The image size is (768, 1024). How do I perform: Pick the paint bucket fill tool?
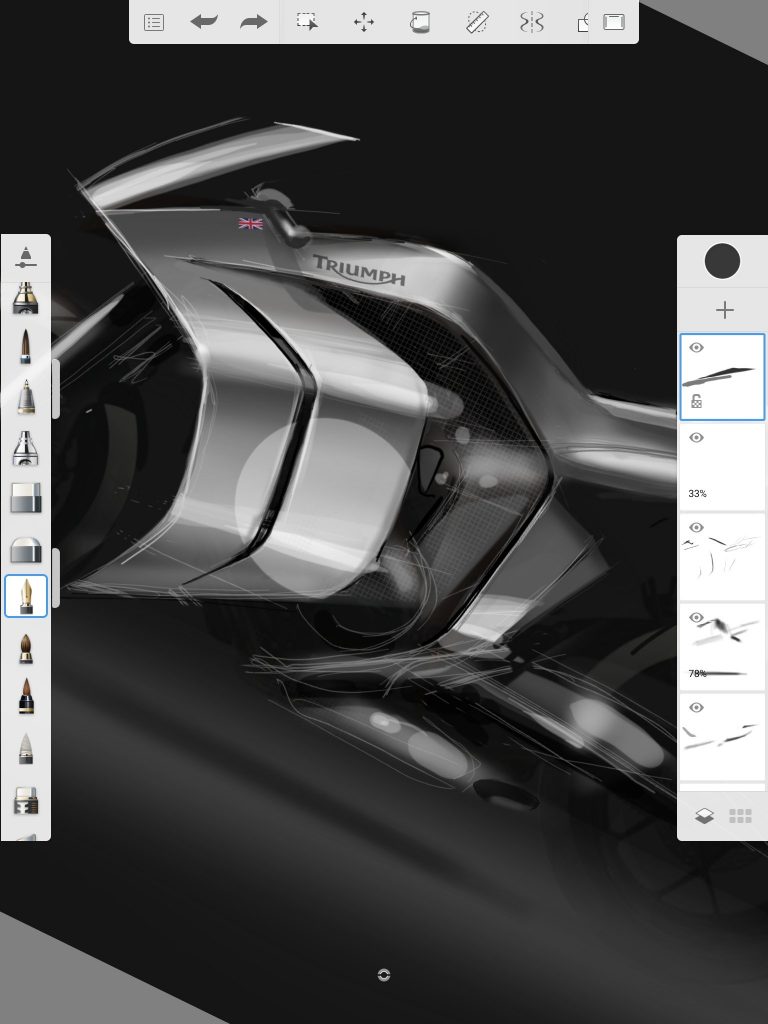point(420,22)
